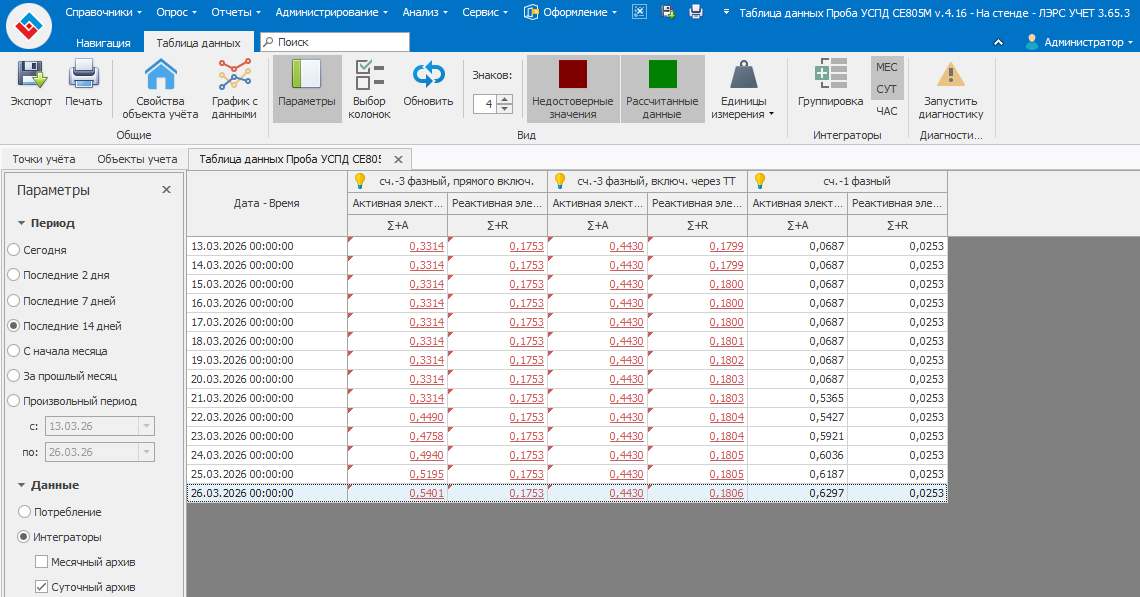
Task: Open the Единицы измерения dropdown
Action: coord(743,107)
